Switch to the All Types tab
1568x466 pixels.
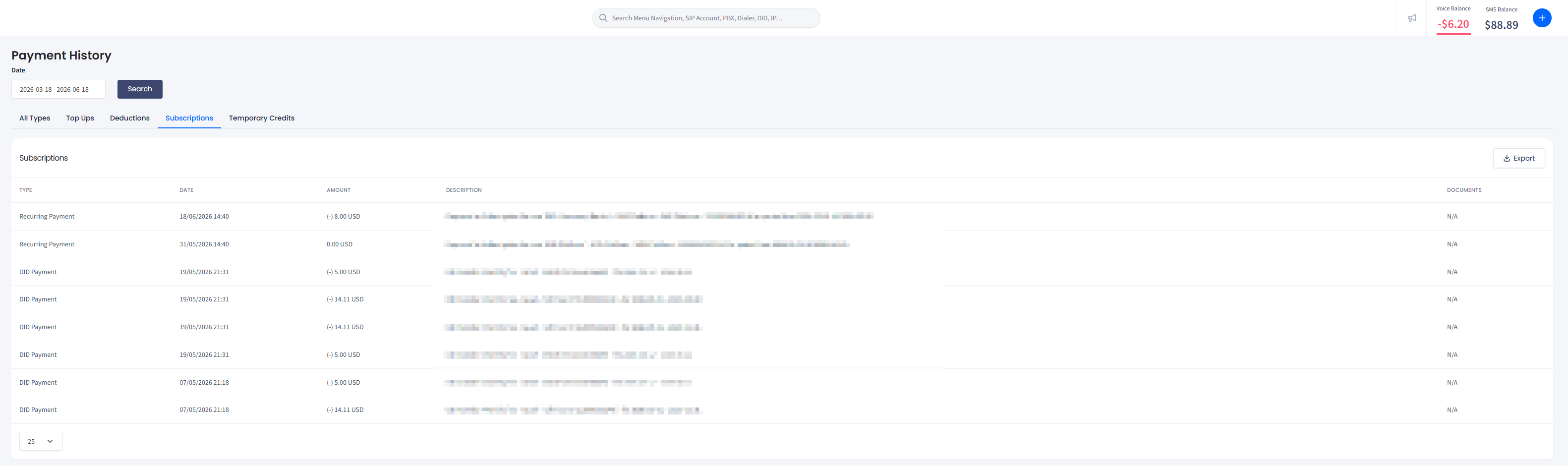click(x=35, y=118)
